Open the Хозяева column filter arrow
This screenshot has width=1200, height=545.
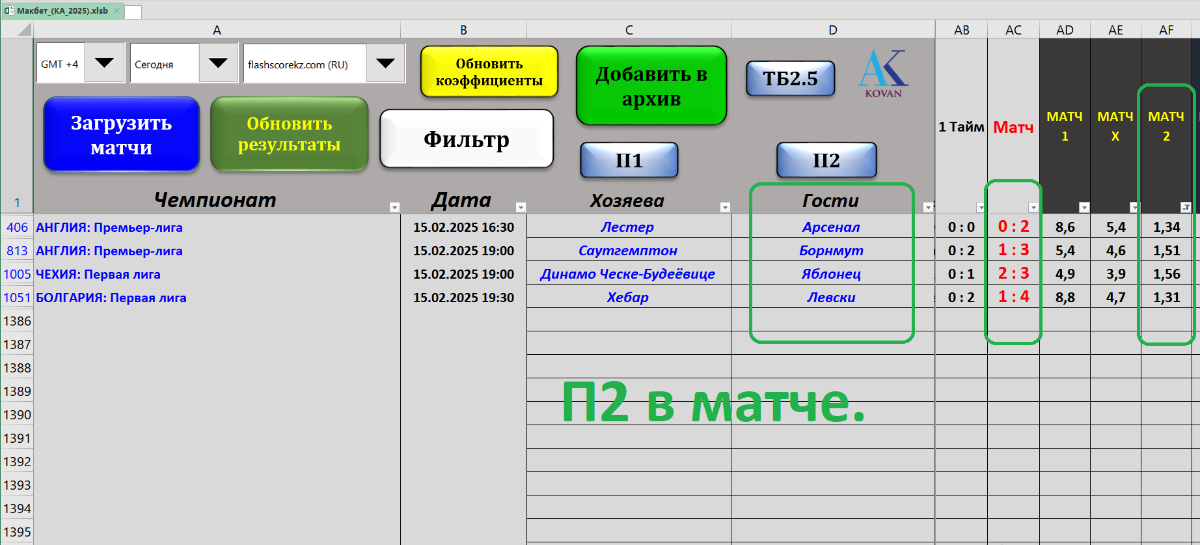coord(725,207)
